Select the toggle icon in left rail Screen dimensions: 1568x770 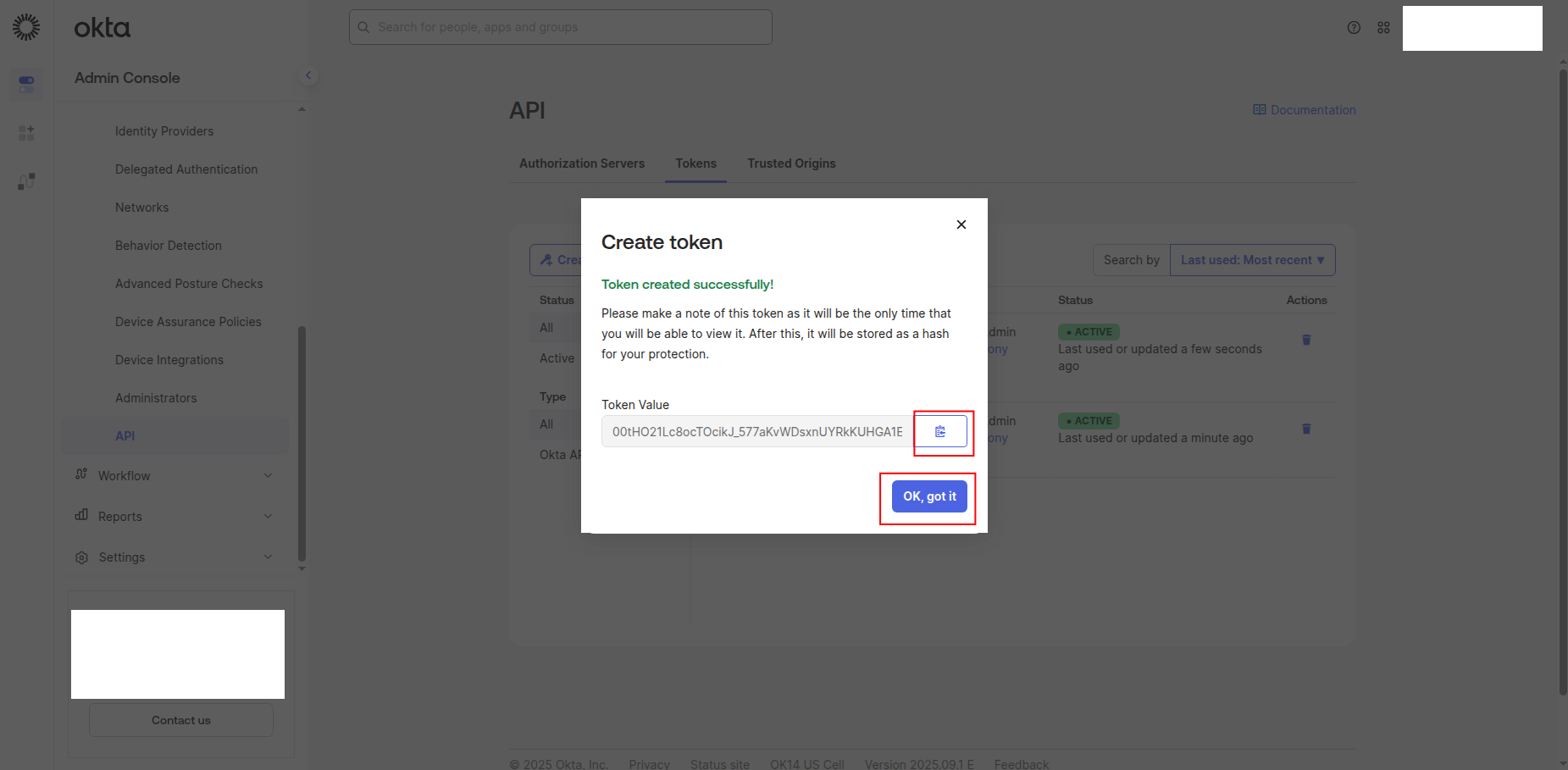(x=26, y=82)
